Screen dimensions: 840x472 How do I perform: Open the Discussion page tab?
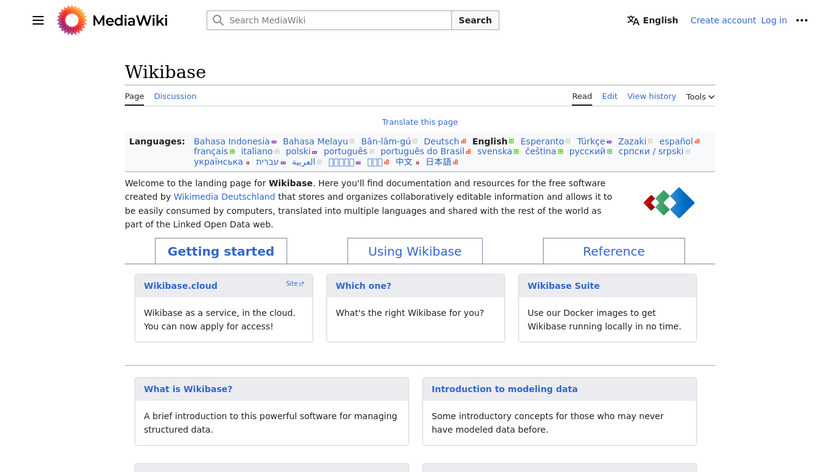click(x=175, y=96)
